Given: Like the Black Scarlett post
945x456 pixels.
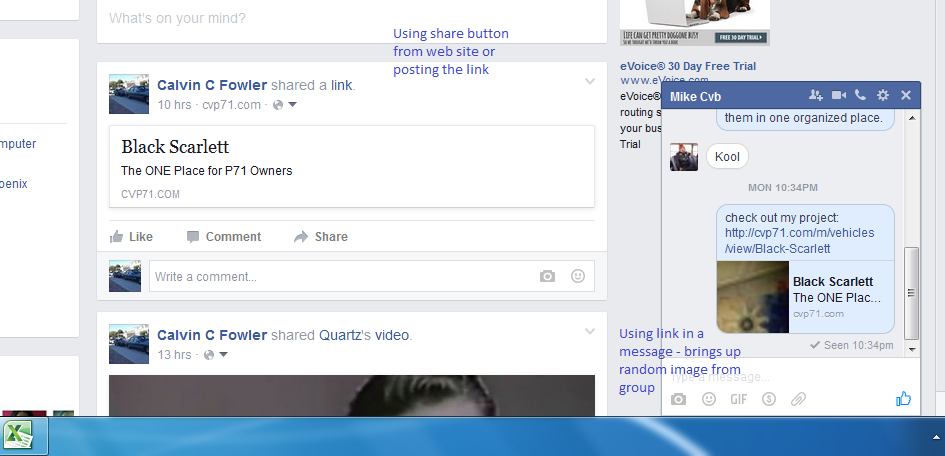Looking at the screenshot, I should tap(131, 237).
